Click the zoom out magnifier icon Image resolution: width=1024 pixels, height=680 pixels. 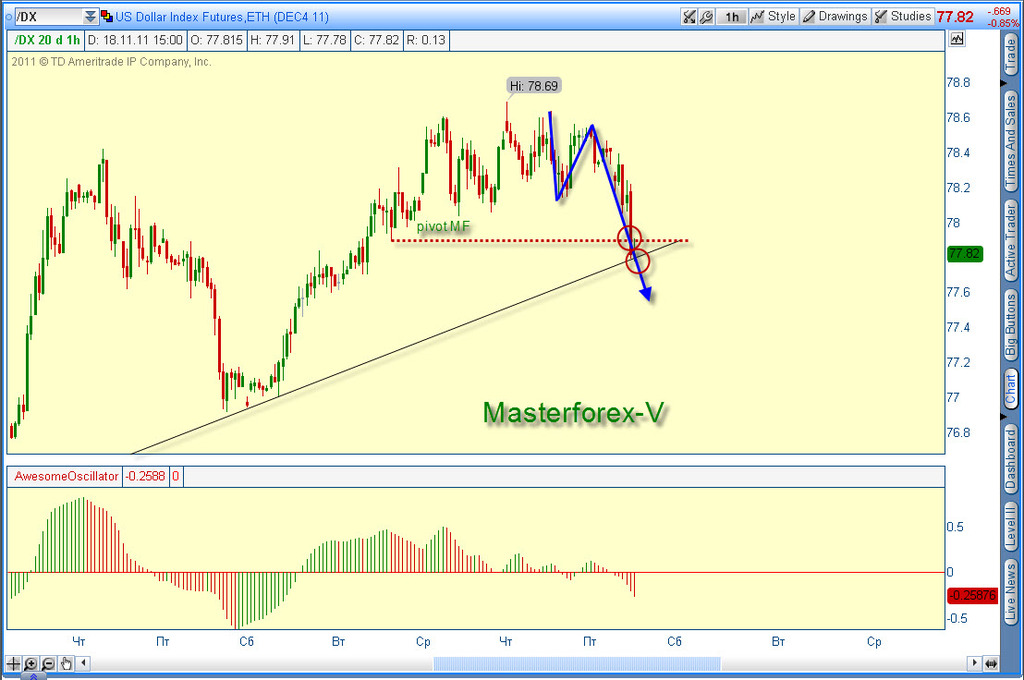click(48, 664)
